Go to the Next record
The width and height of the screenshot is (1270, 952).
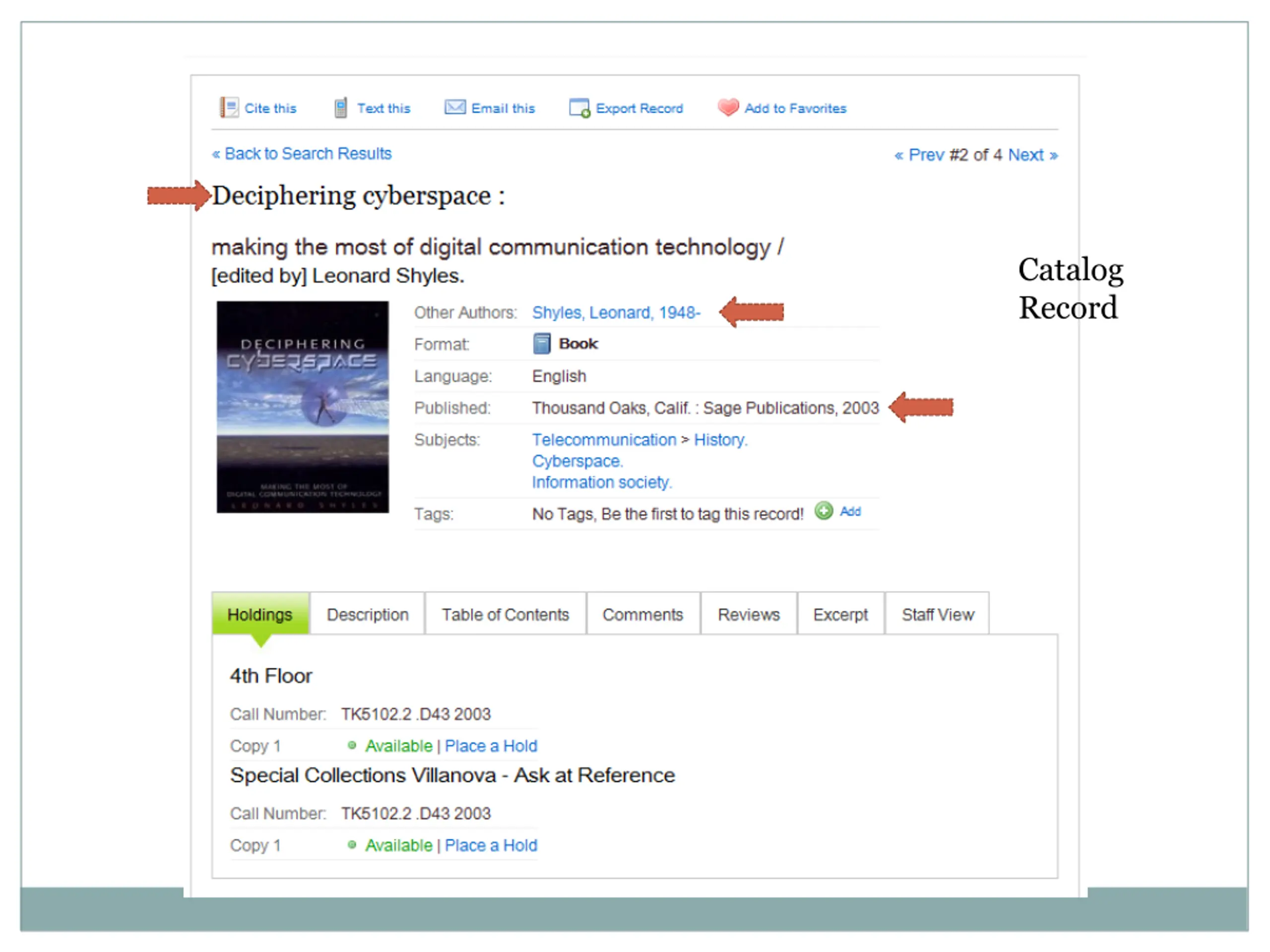(1032, 155)
